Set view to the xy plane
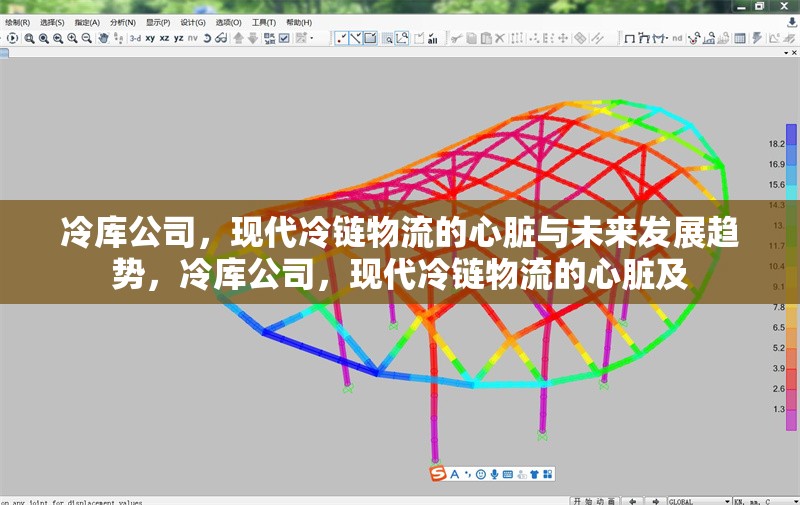 click(150, 38)
